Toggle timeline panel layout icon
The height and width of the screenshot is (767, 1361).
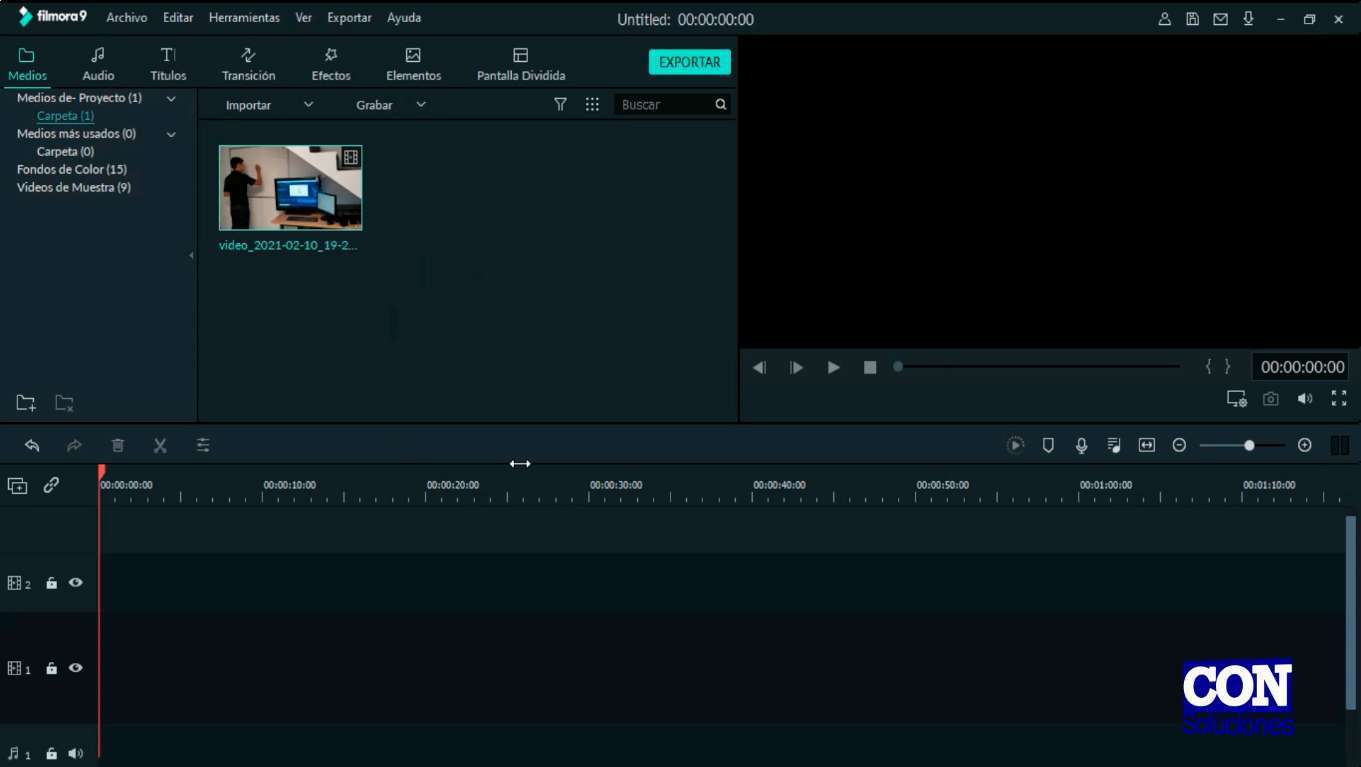coord(1340,445)
